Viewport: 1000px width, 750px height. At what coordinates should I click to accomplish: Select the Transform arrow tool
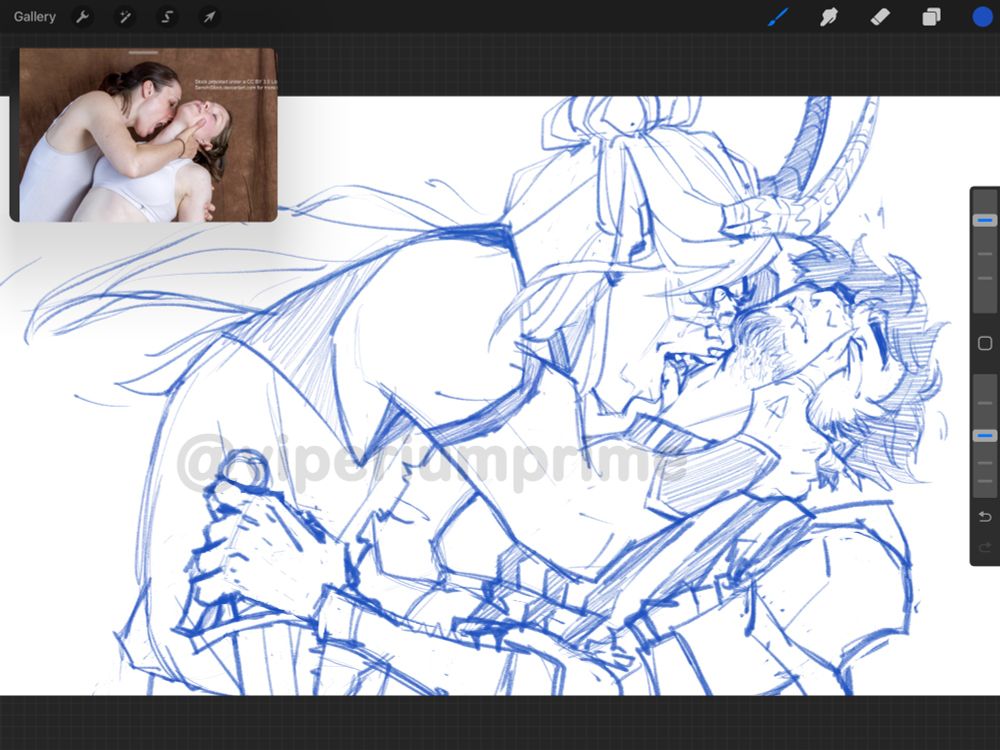click(208, 16)
